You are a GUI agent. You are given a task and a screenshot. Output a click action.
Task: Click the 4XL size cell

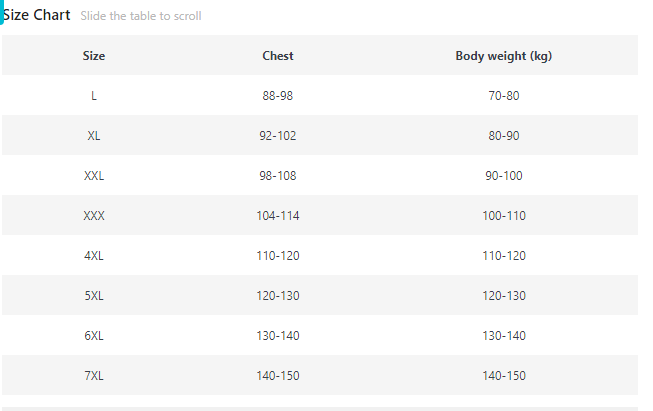point(94,256)
